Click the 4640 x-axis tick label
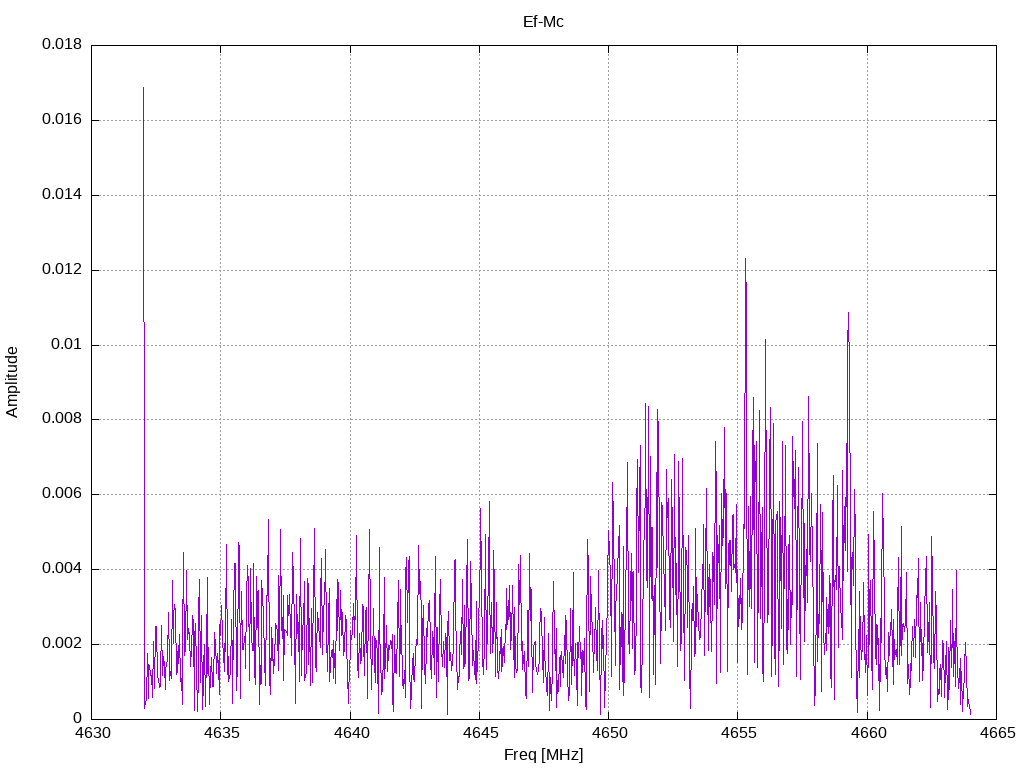1024x768 pixels. click(350, 733)
